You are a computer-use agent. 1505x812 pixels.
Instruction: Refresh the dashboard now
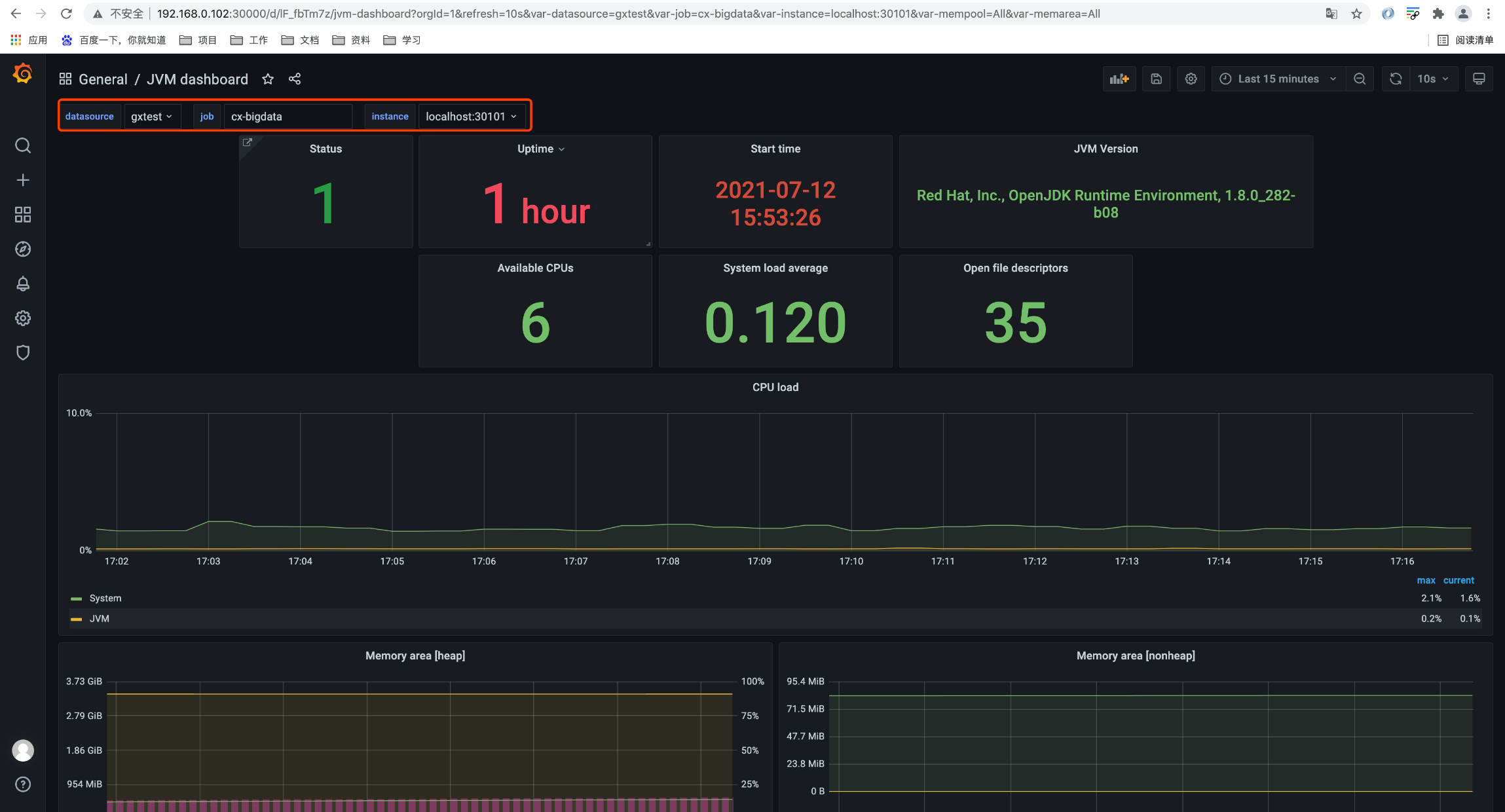(x=1396, y=79)
